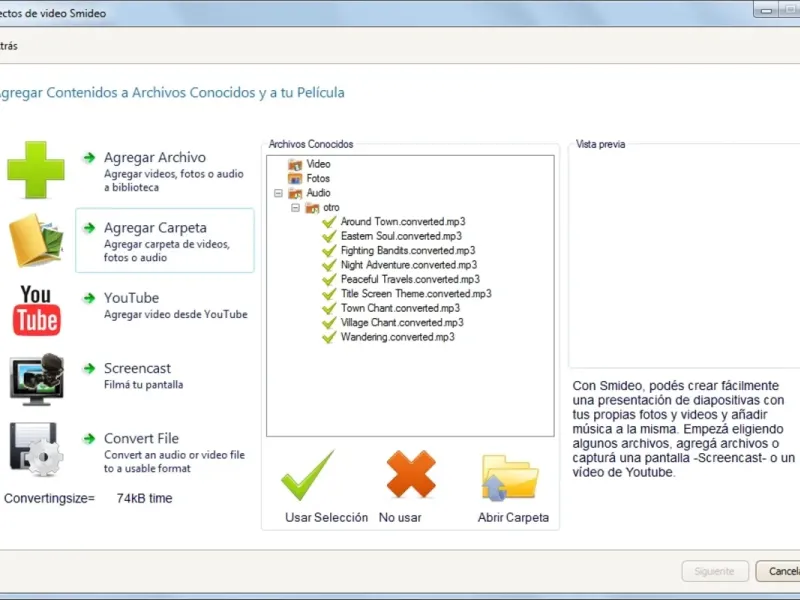Screen dimensions: 800x600
Task: Click the Vista previa preview area
Action: (684, 258)
